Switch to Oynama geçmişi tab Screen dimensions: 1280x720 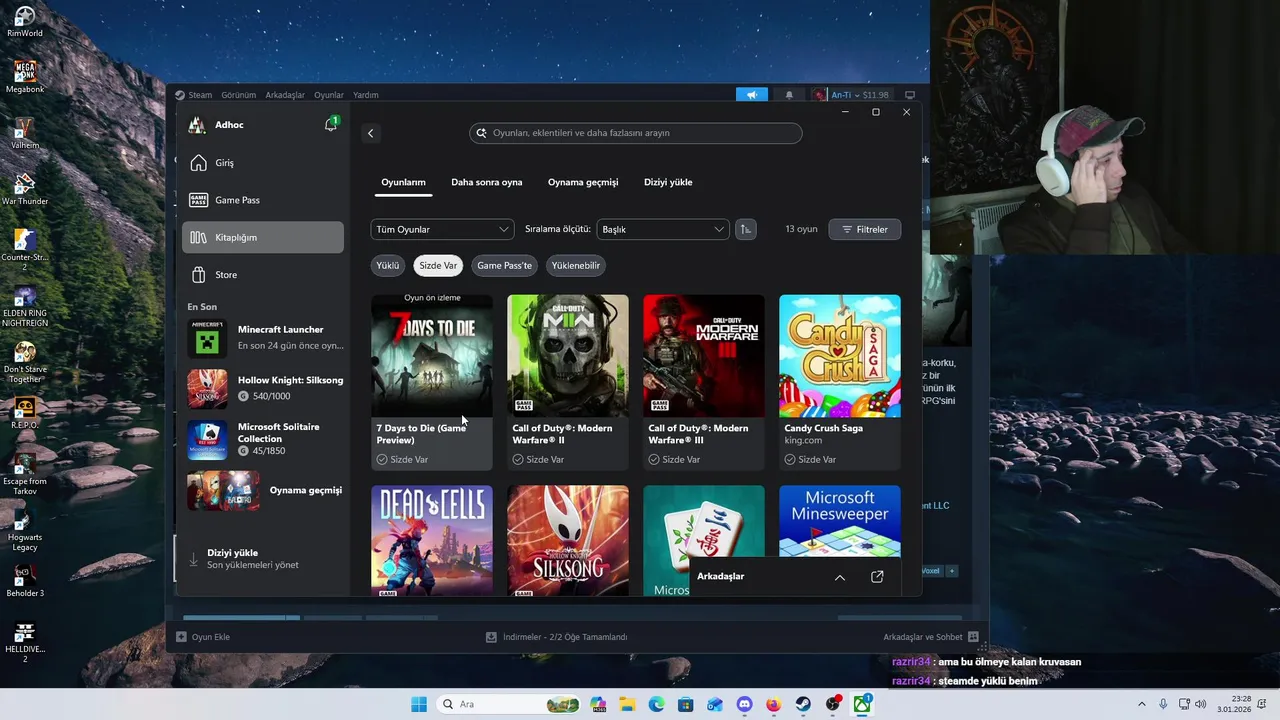point(583,182)
